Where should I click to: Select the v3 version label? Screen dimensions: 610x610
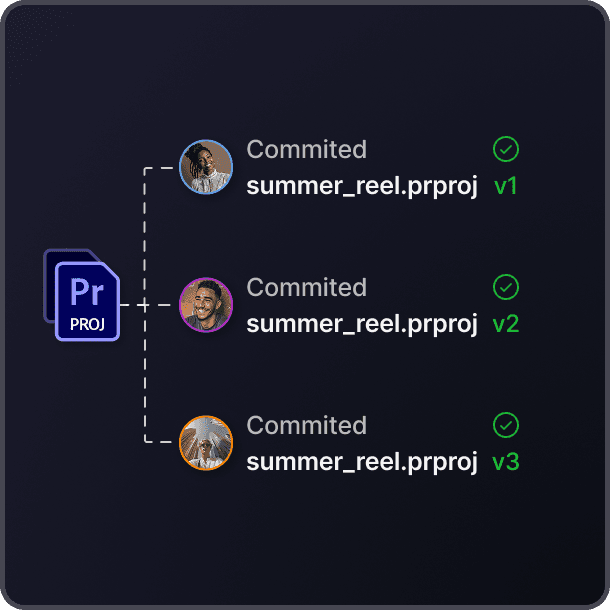506,462
